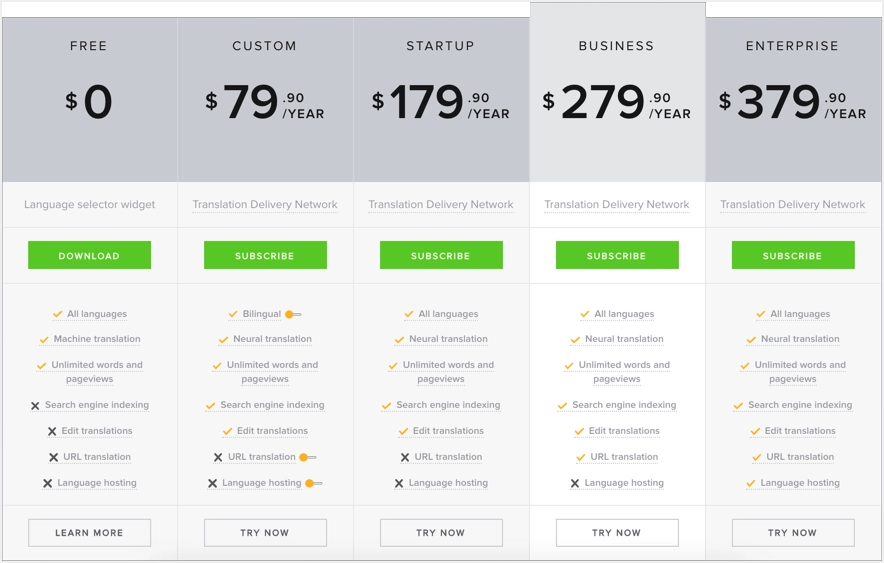Screen dimensions: 884x563
Task: Click the X icon beside Free Search engine indexing
Action: 35,406
